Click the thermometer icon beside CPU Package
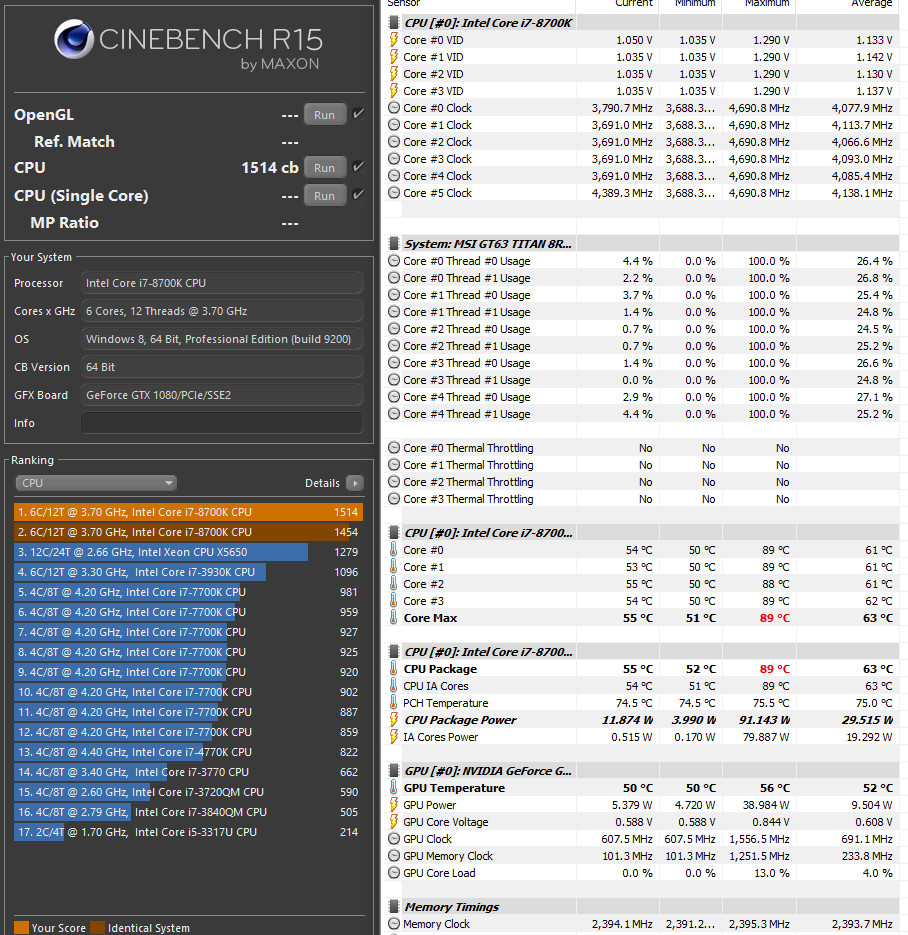908x935 pixels. click(x=393, y=668)
